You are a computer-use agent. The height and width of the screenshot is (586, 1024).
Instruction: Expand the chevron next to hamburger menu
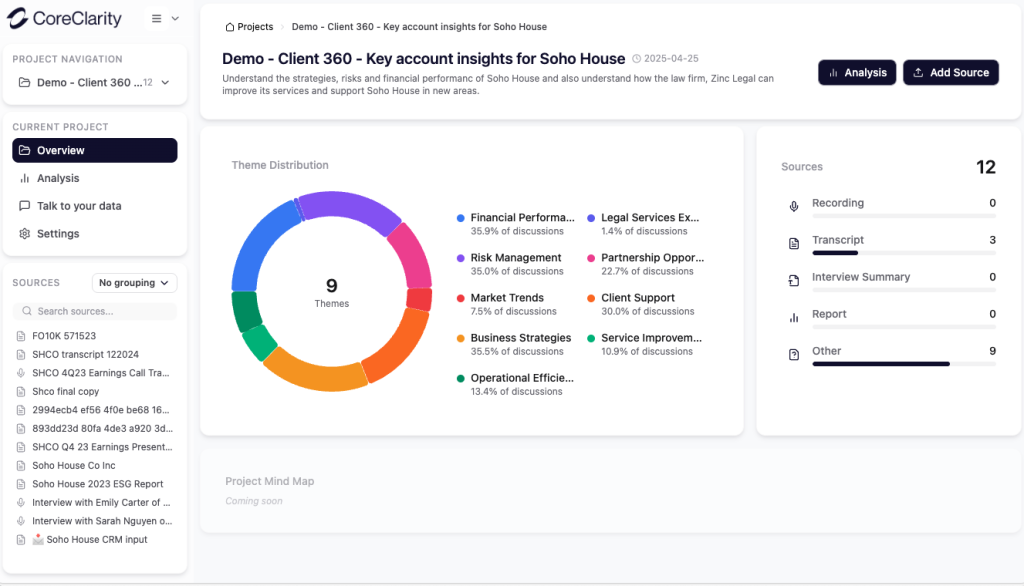point(176,19)
